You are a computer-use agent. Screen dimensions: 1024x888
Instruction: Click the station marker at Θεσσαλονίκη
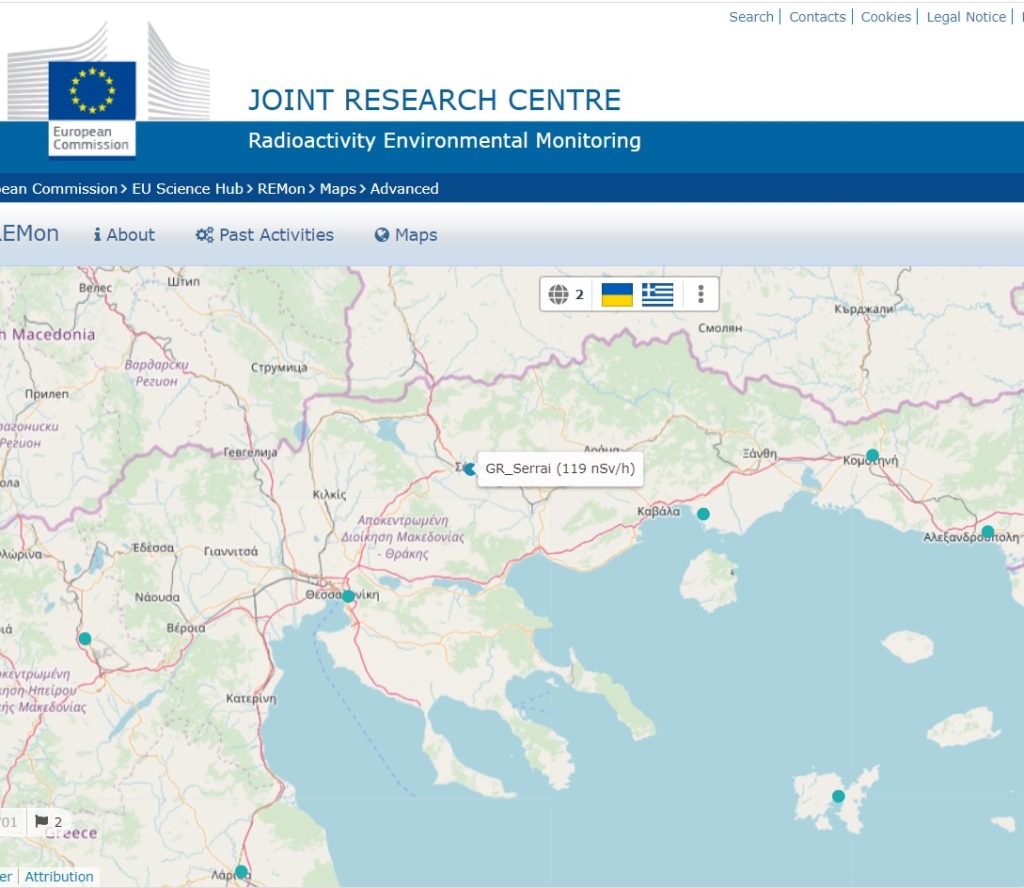pos(348,596)
